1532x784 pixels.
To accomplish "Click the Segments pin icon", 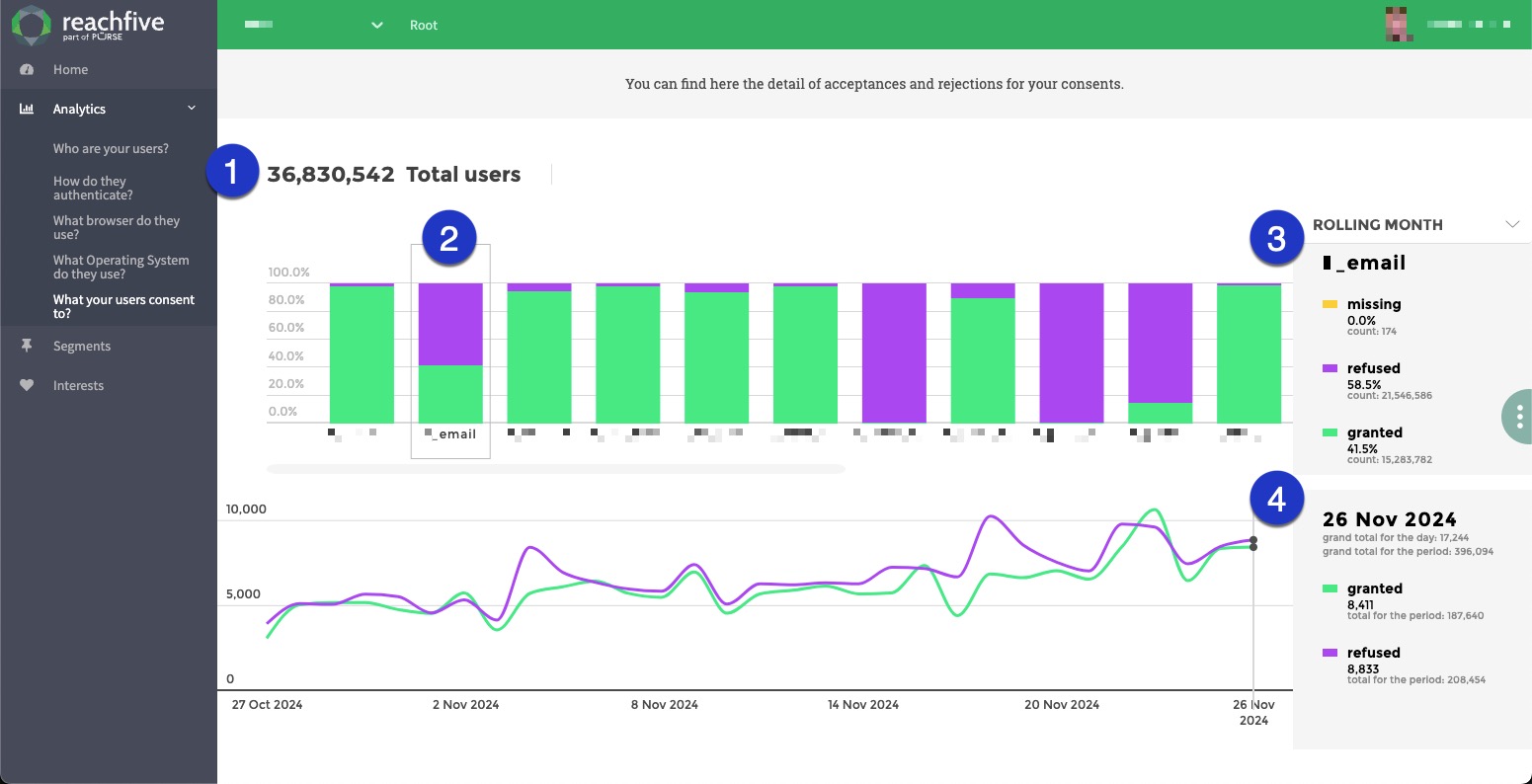I will (x=27, y=347).
